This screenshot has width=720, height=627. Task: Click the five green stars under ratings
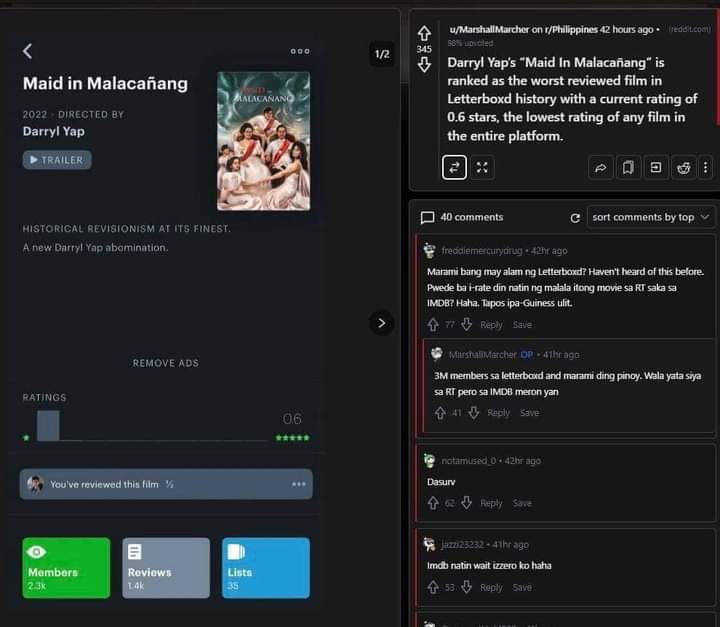pos(292,438)
